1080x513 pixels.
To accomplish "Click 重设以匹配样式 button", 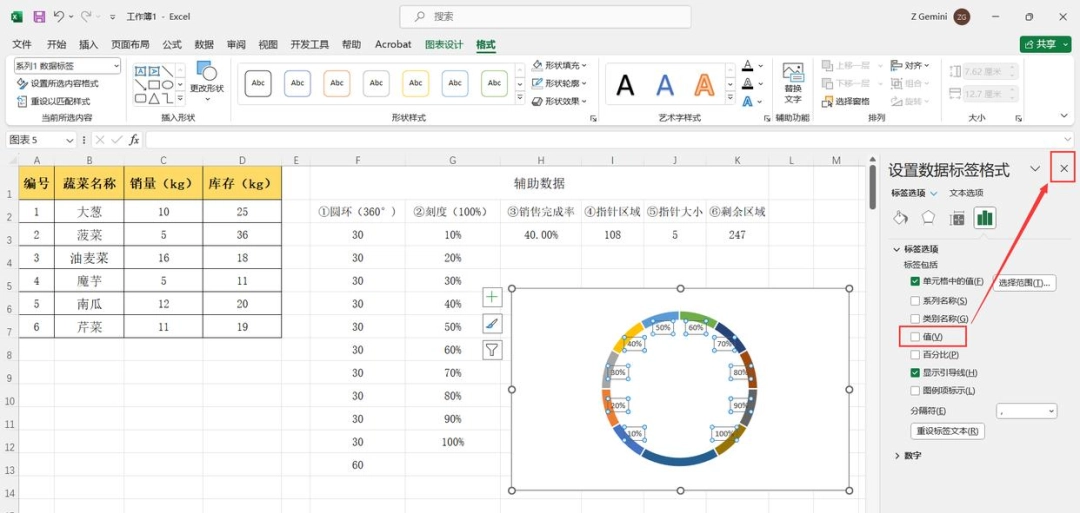I will point(54,101).
